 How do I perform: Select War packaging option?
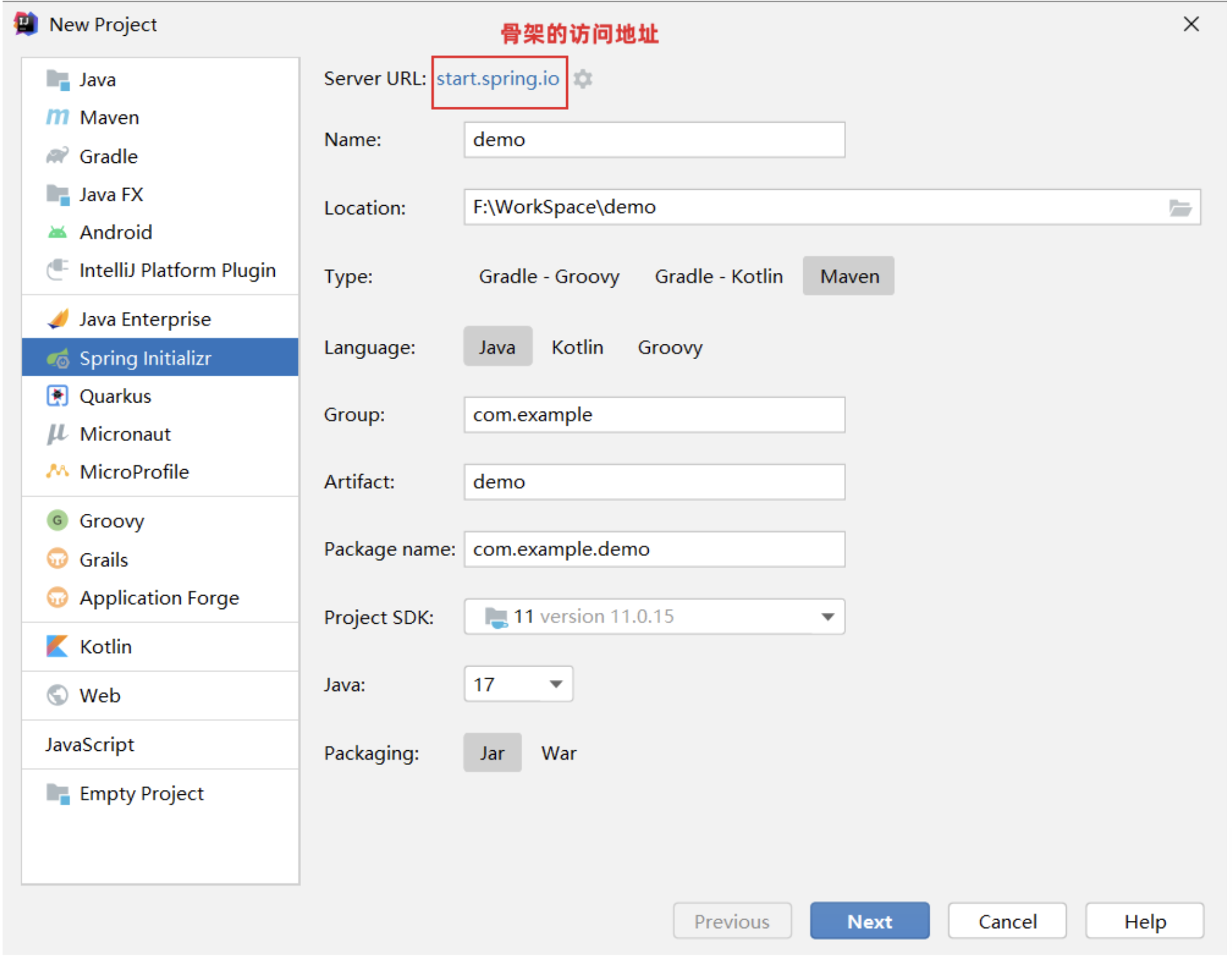point(558,753)
